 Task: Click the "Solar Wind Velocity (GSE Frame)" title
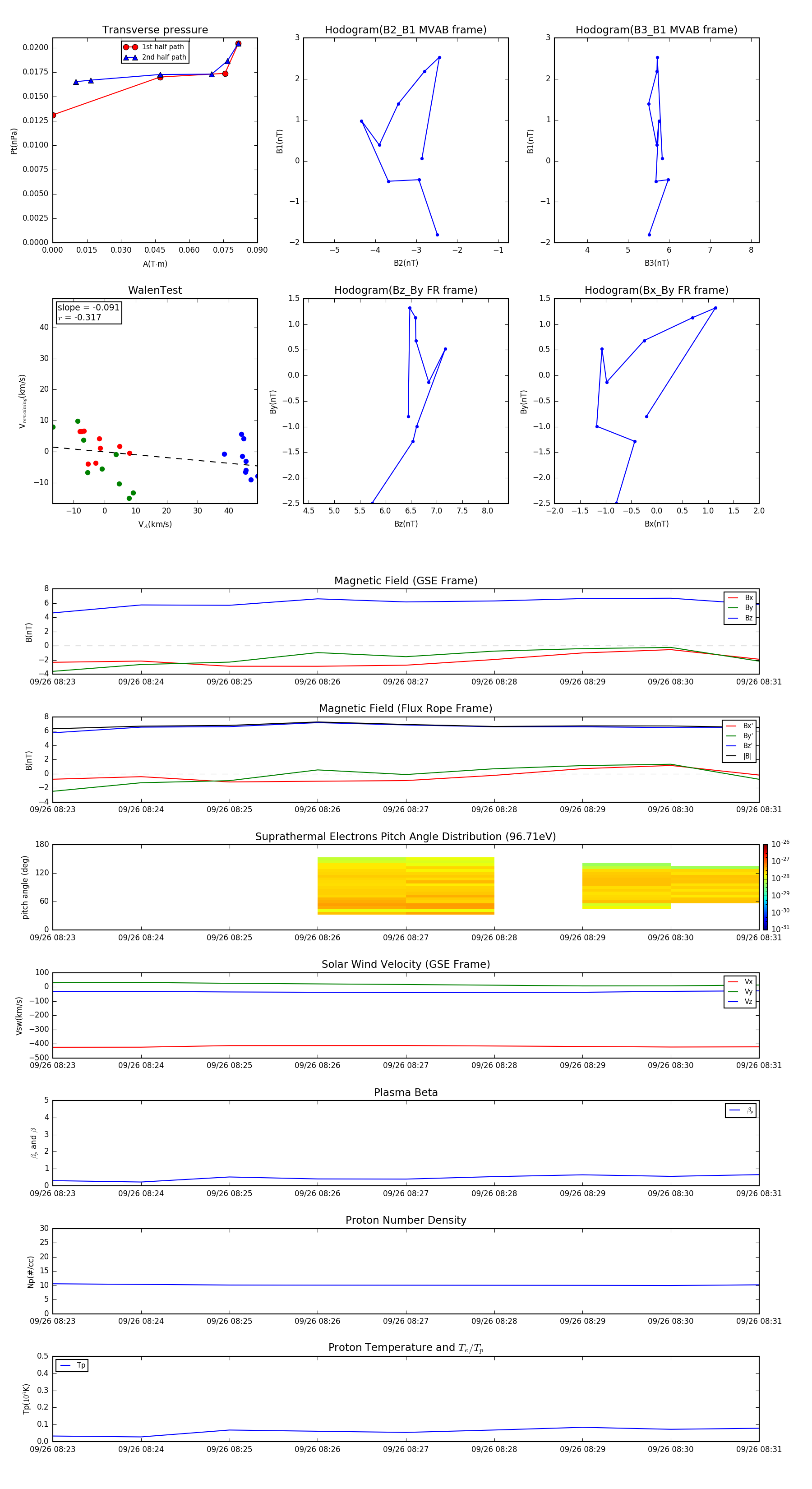[x=406, y=965]
